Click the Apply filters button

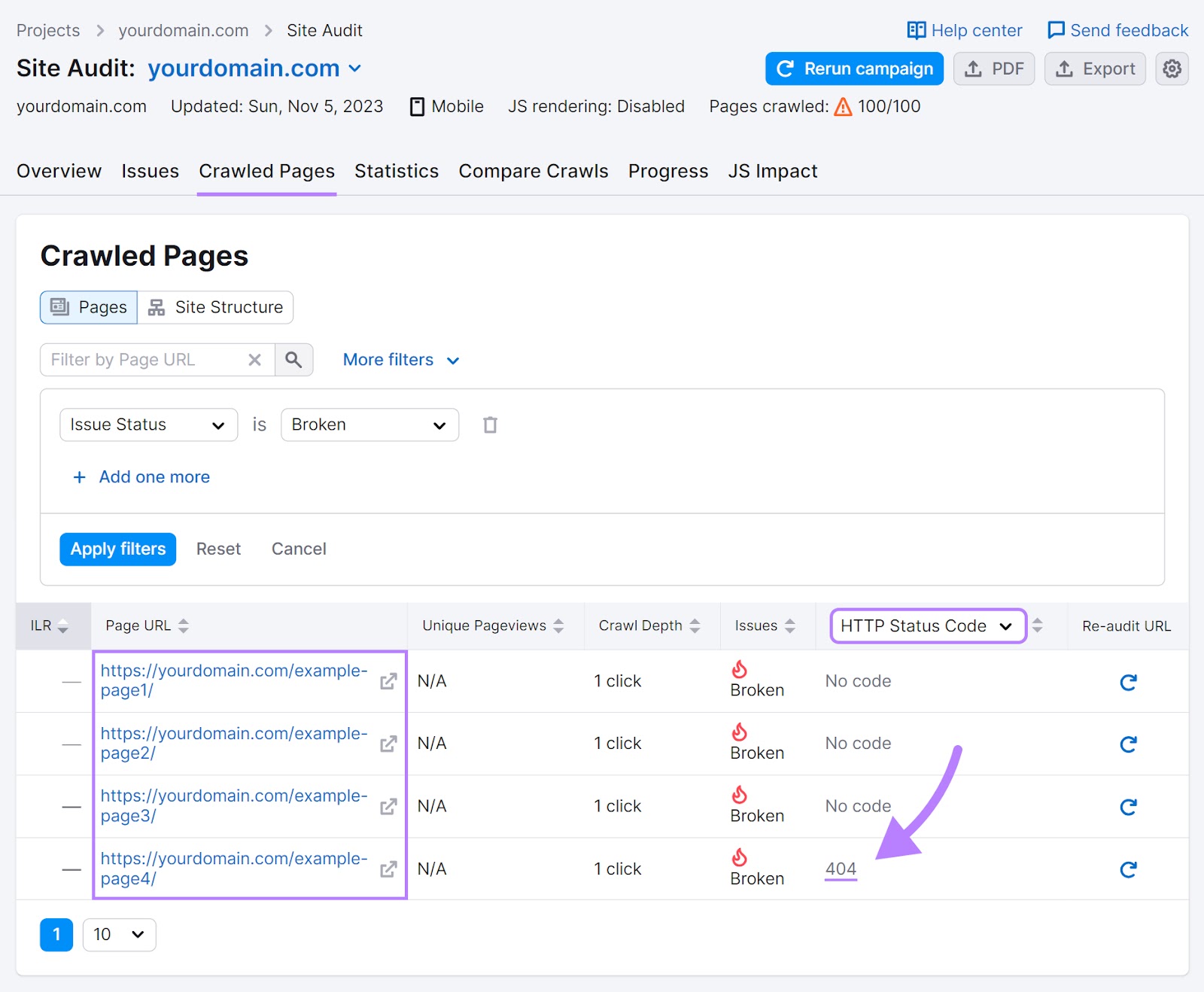point(117,549)
